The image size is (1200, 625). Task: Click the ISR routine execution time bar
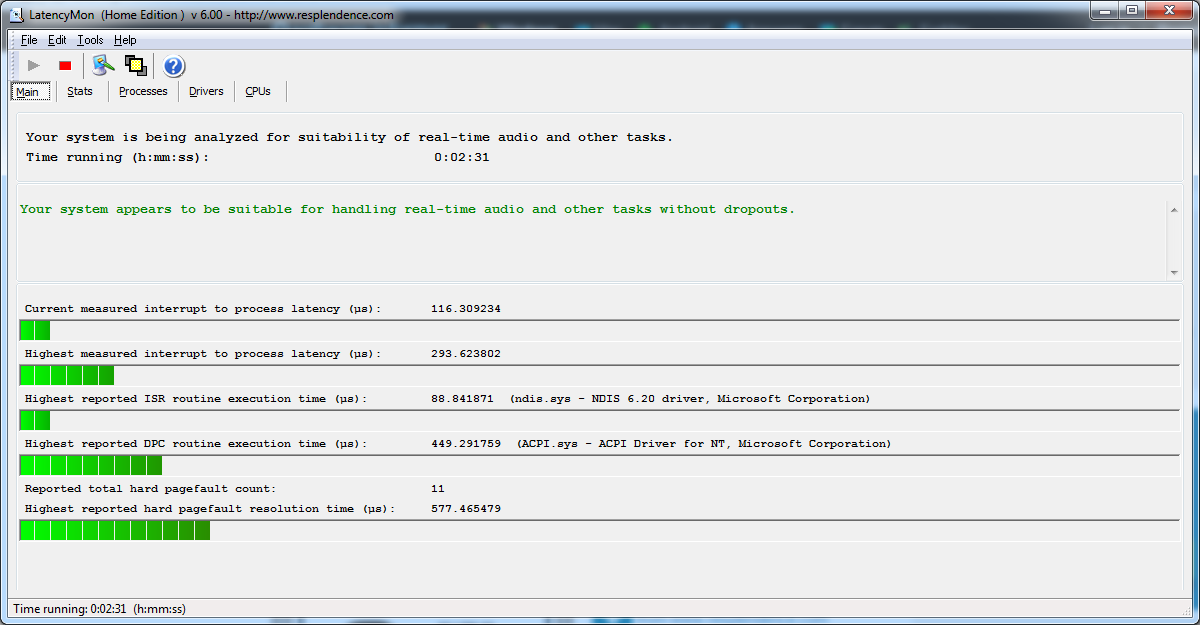point(599,421)
